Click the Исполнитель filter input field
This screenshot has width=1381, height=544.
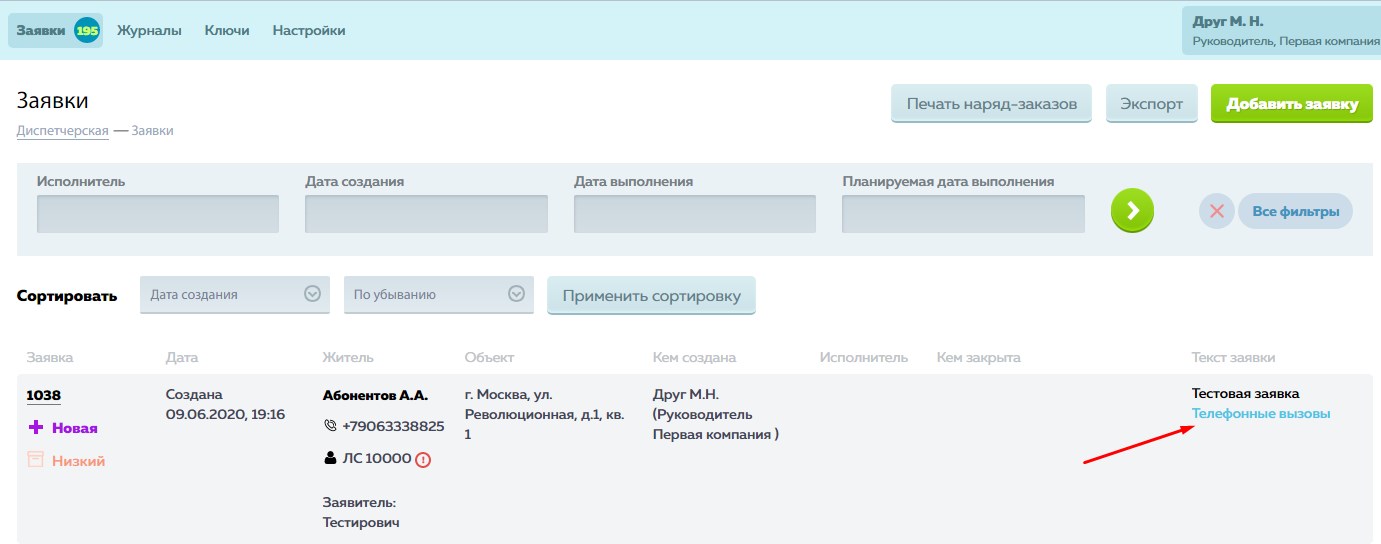pyautogui.click(x=158, y=214)
